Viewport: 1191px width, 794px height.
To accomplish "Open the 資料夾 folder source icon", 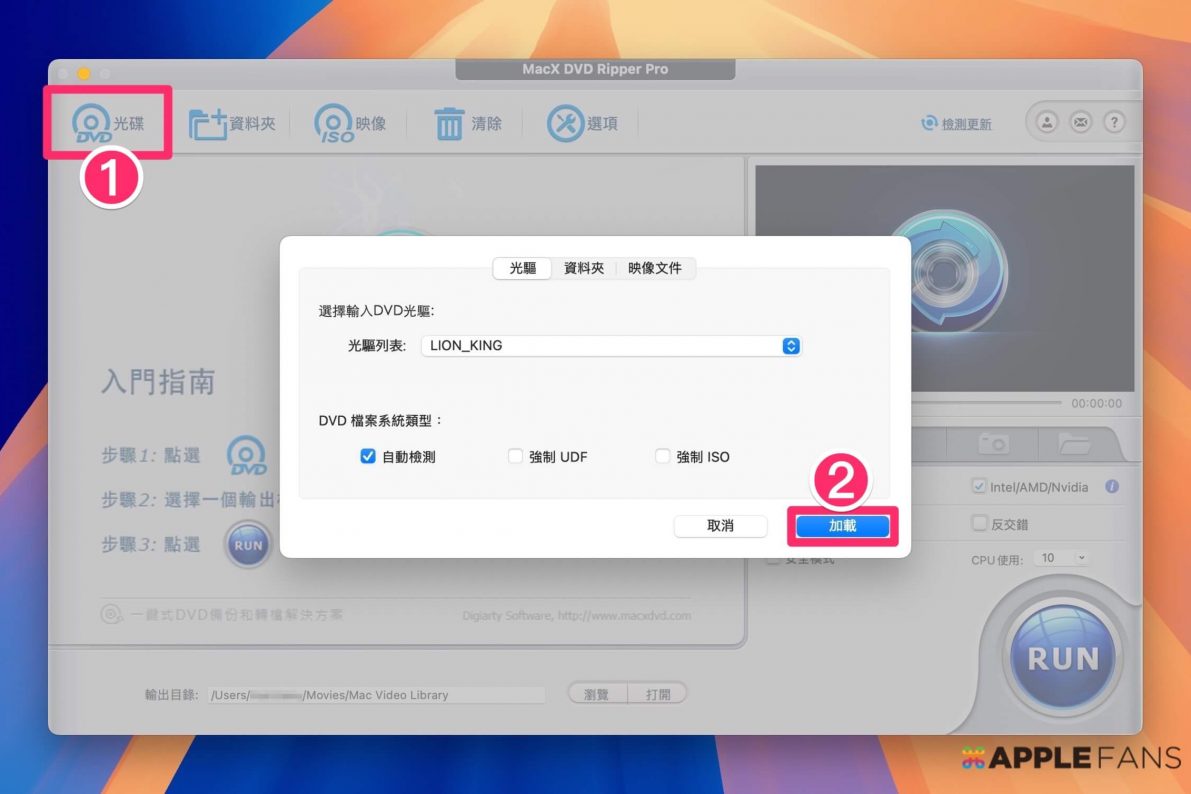I will click(x=209, y=125).
